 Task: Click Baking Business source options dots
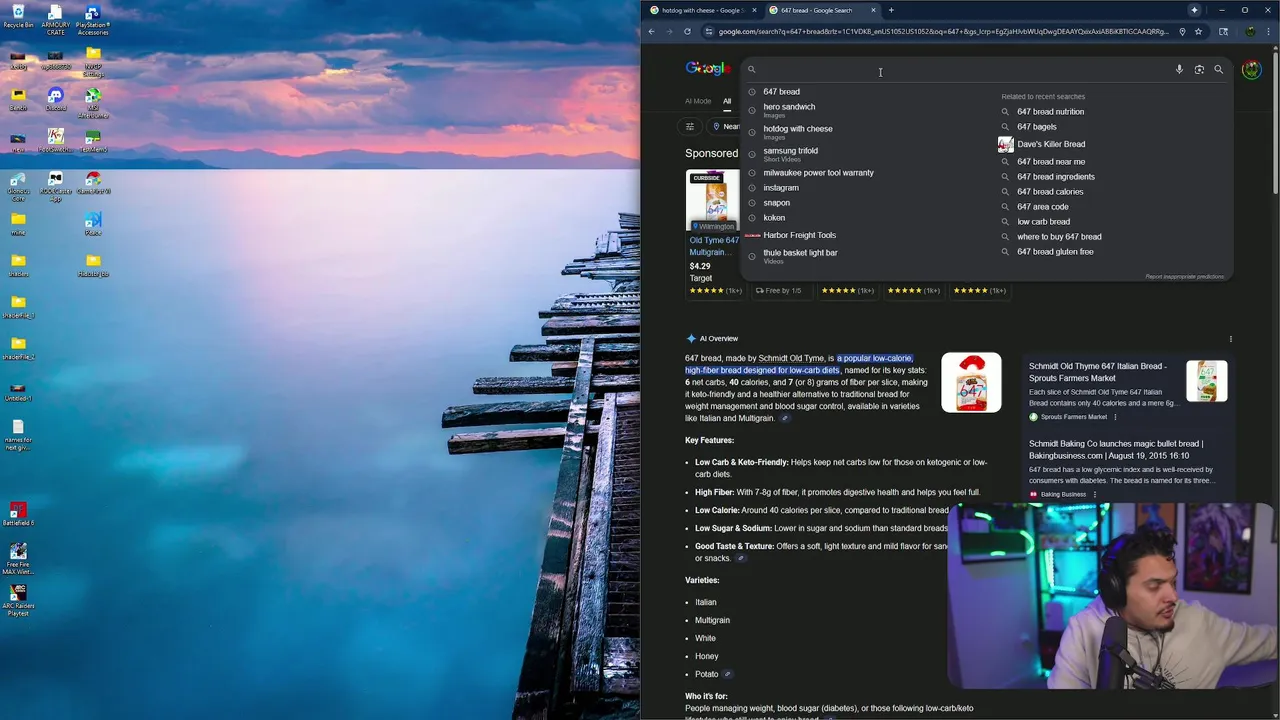pos(1095,494)
